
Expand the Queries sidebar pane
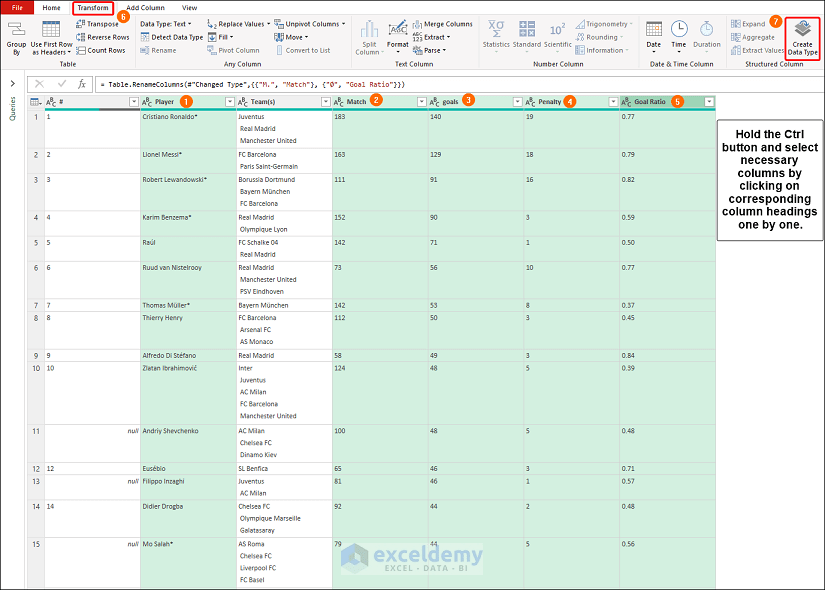coord(10,84)
